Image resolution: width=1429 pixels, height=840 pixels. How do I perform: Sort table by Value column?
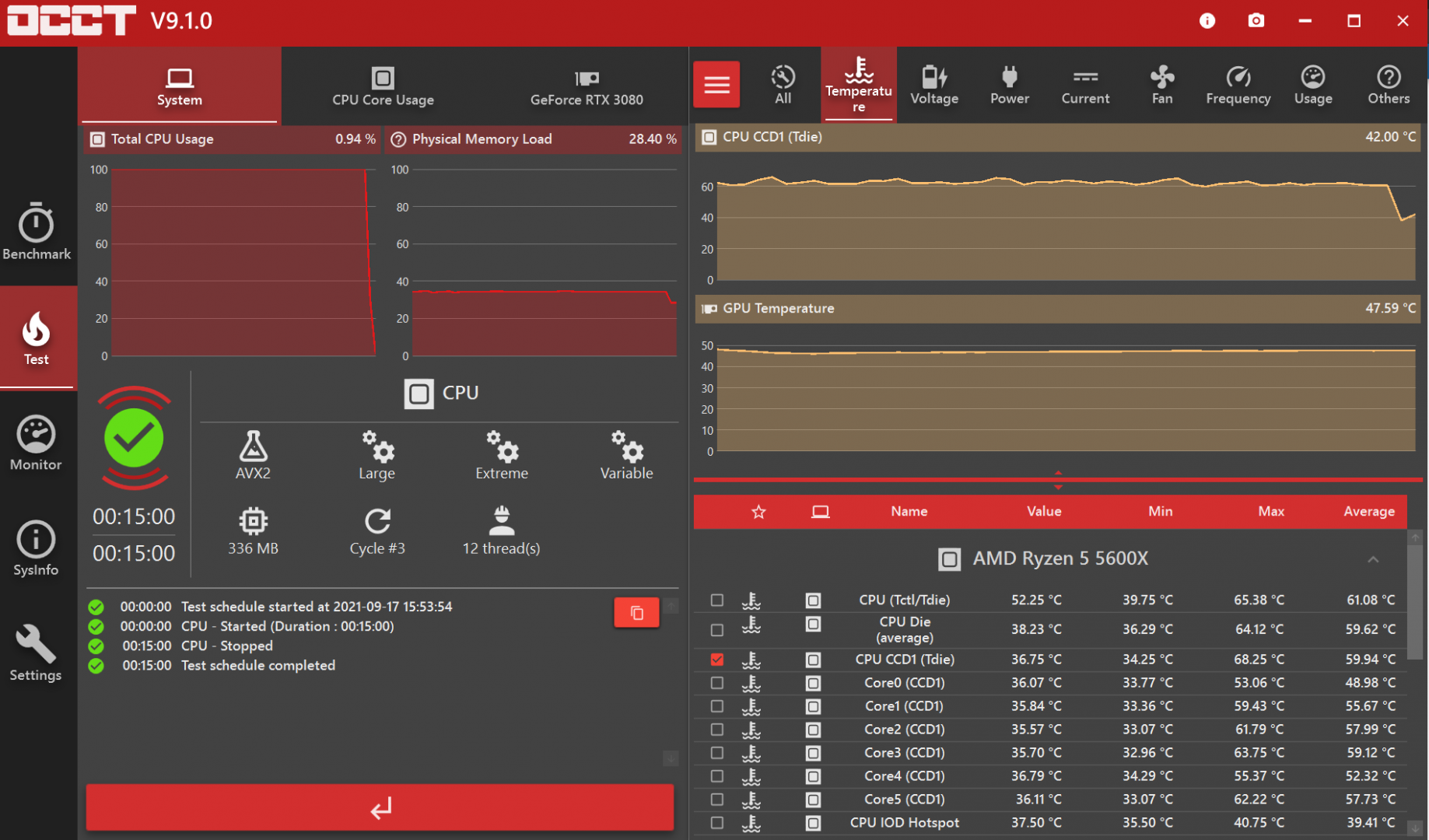pos(1044,512)
